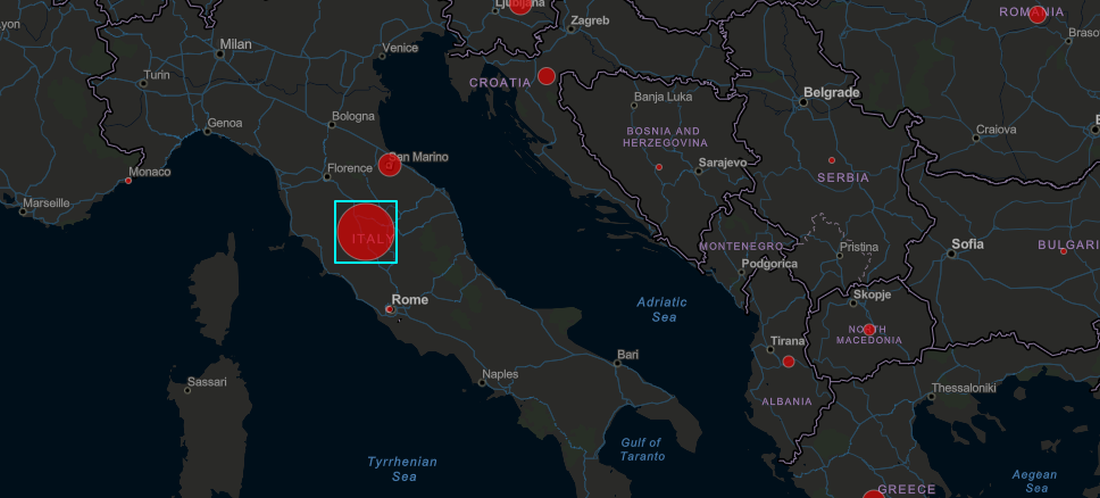The height and width of the screenshot is (498, 1100).
Task: Click the Milan city label
Action: point(236,44)
